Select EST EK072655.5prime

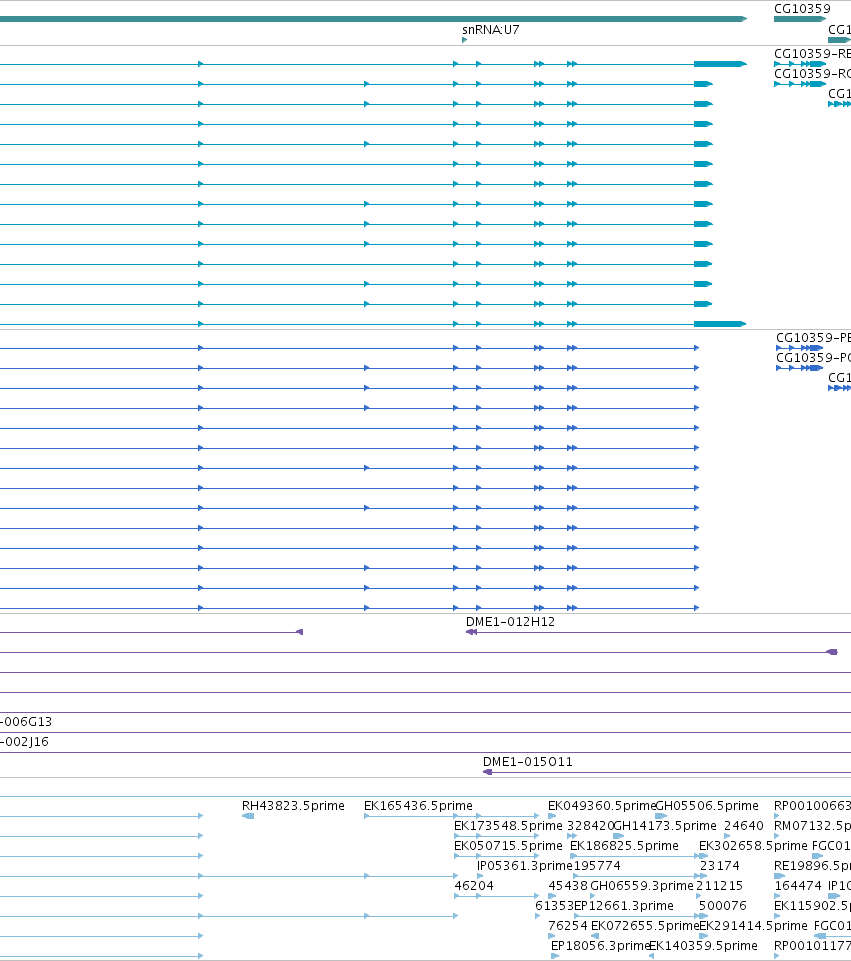(x=645, y=925)
